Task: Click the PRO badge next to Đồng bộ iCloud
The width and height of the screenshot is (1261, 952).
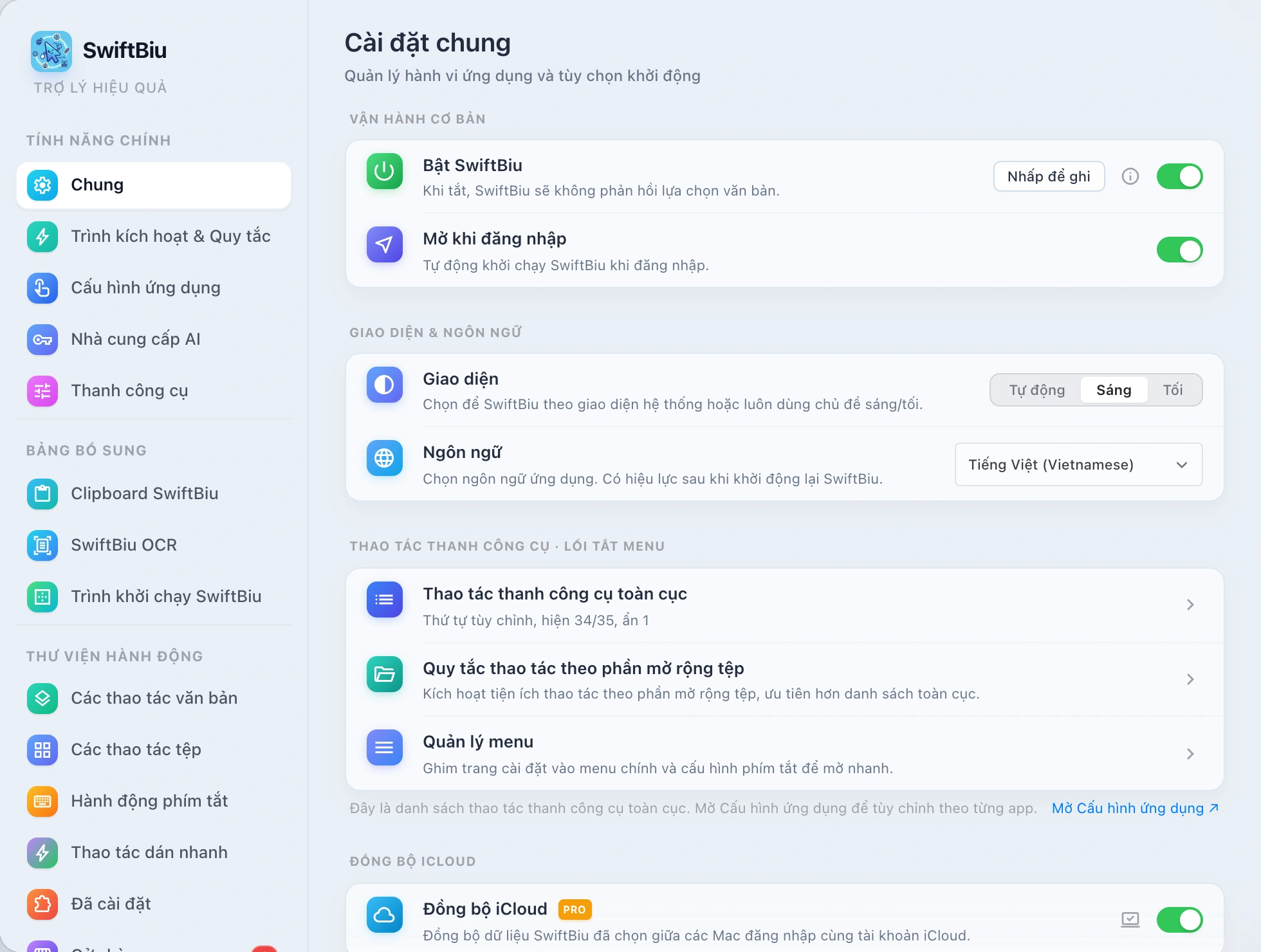Action: coord(575,910)
